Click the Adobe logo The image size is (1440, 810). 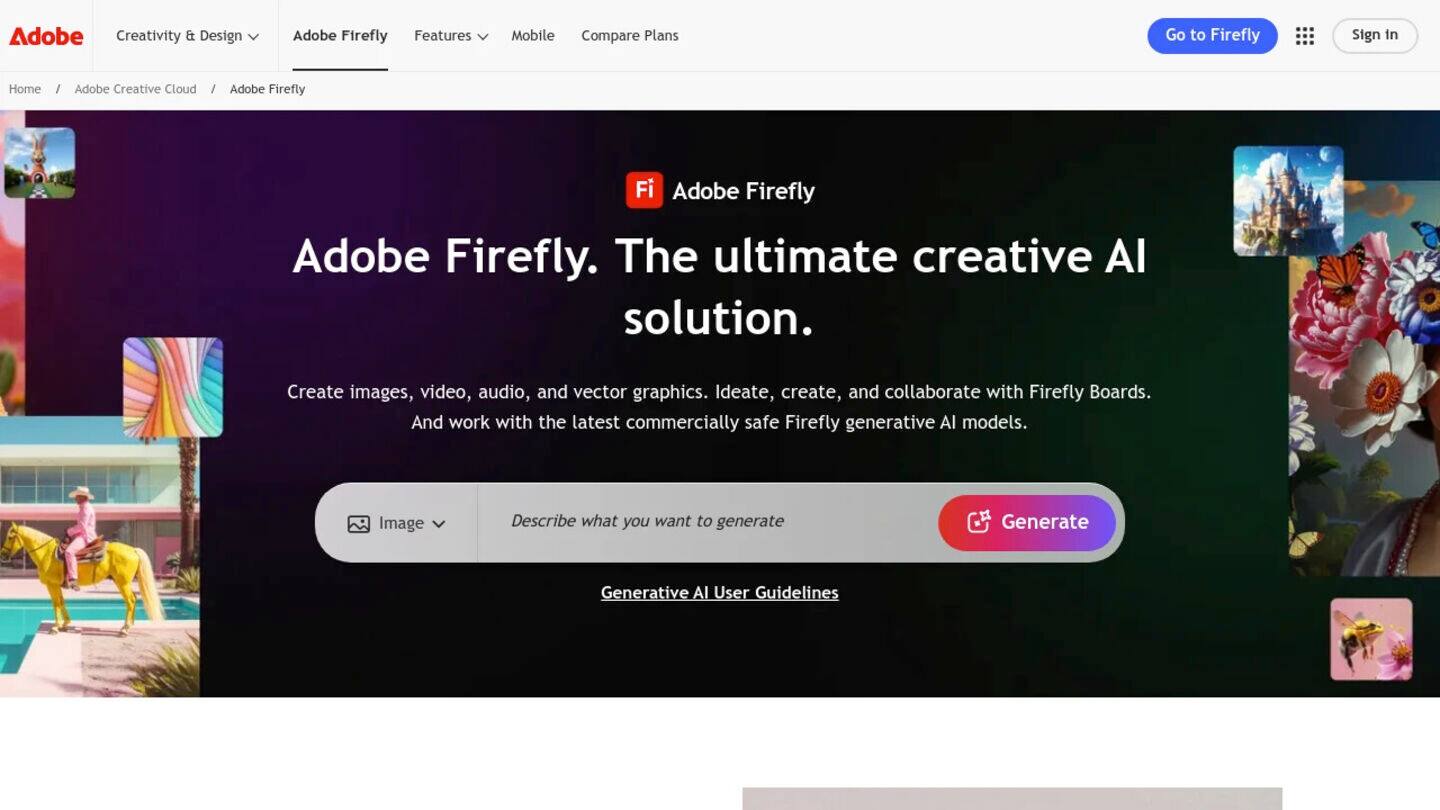click(45, 35)
